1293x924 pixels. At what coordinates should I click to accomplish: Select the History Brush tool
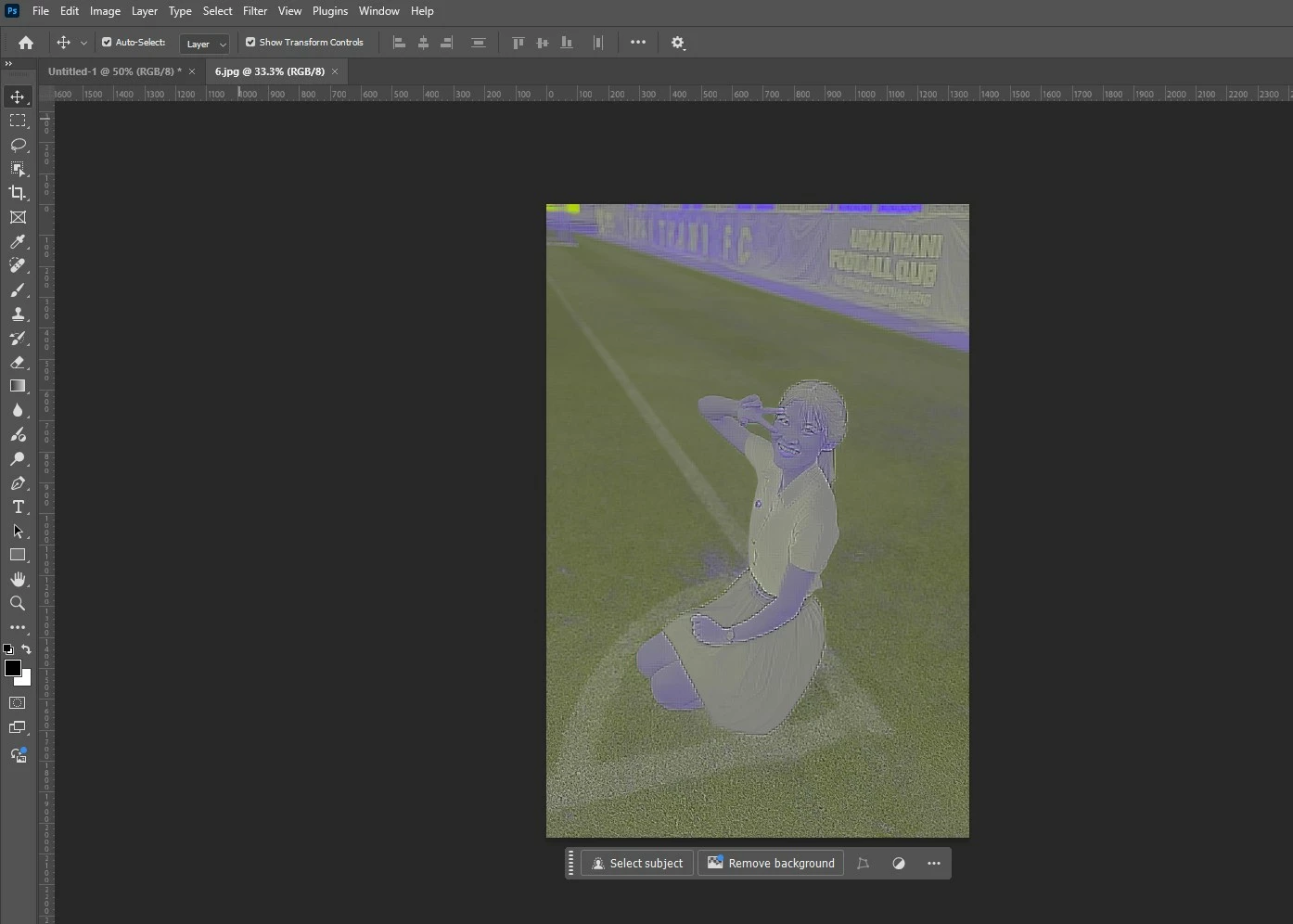pyautogui.click(x=18, y=338)
